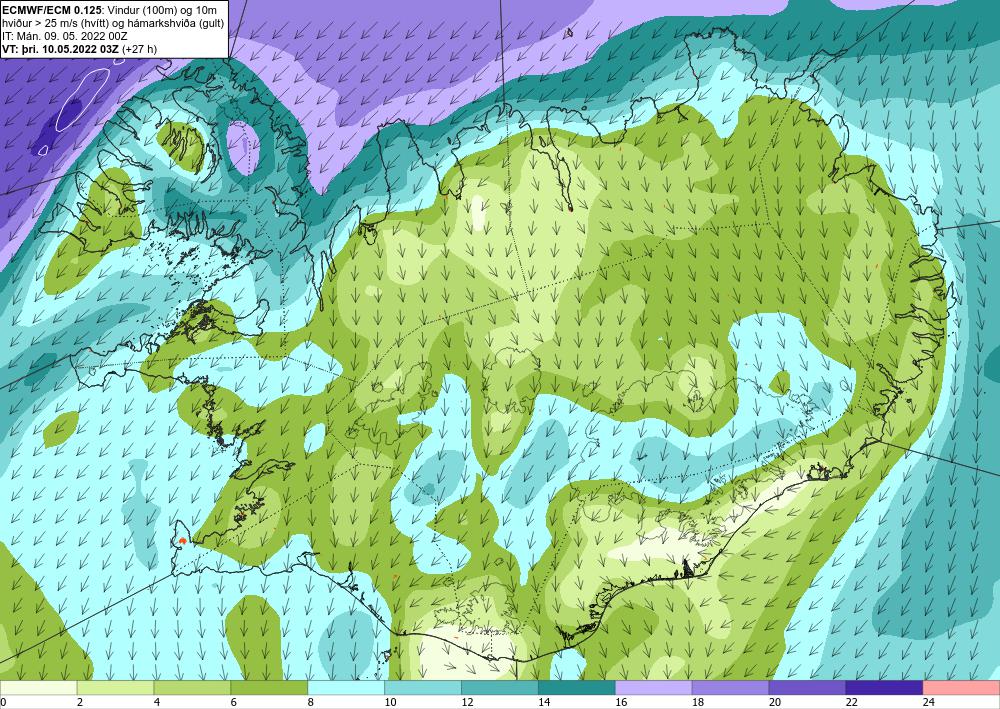This screenshot has height=709, width=1000.
Task: Click the pale yellow 0–2 m/s legend swatch
Action: click(x=38, y=688)
